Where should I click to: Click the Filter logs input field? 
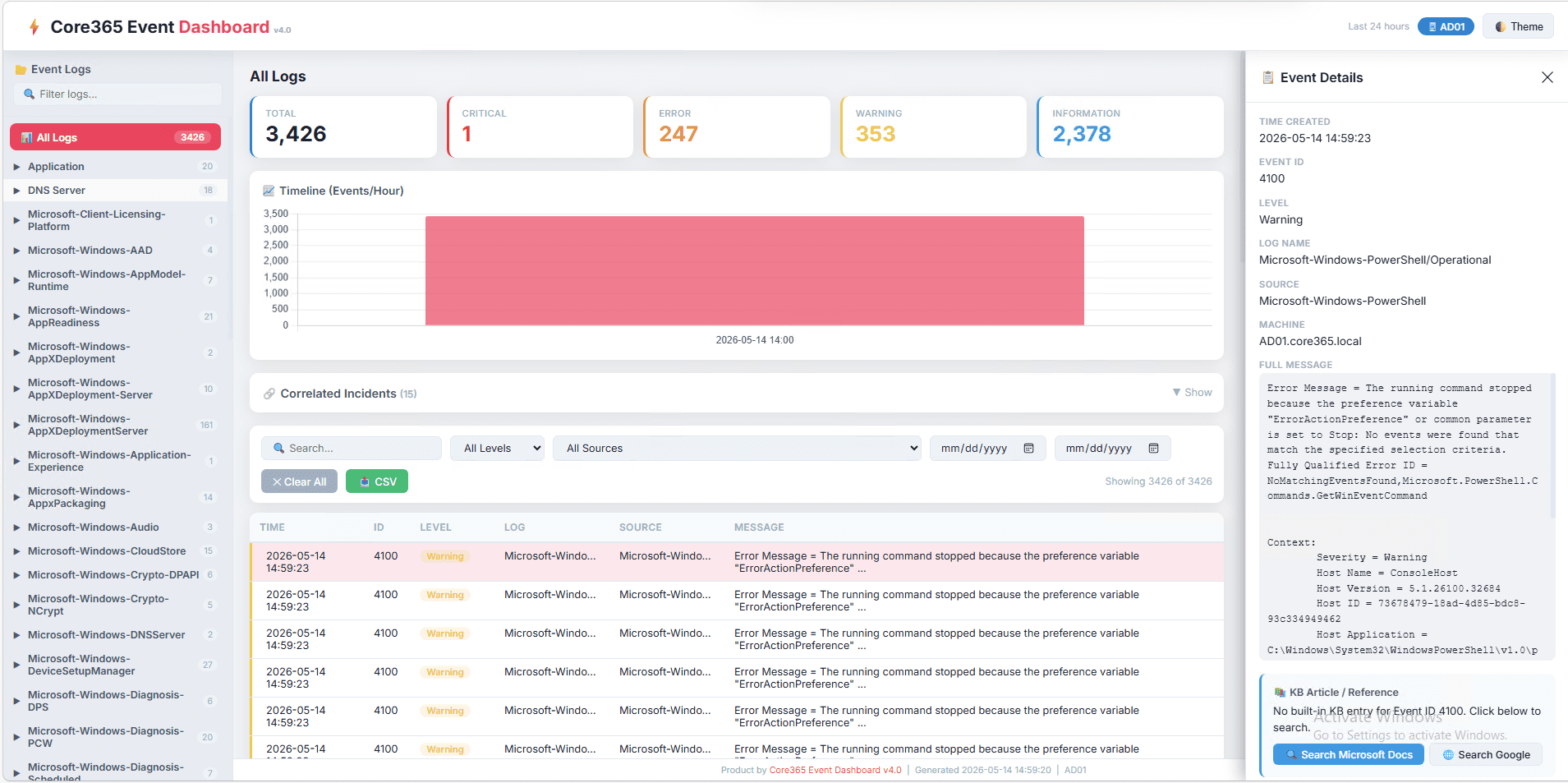tap(117, 94)
